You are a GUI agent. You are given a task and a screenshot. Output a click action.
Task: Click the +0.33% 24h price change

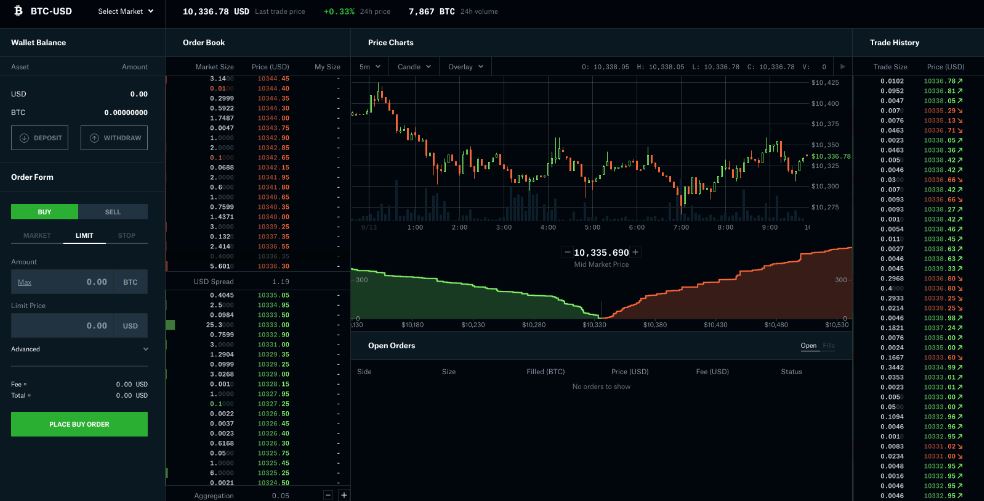[339, 11]
